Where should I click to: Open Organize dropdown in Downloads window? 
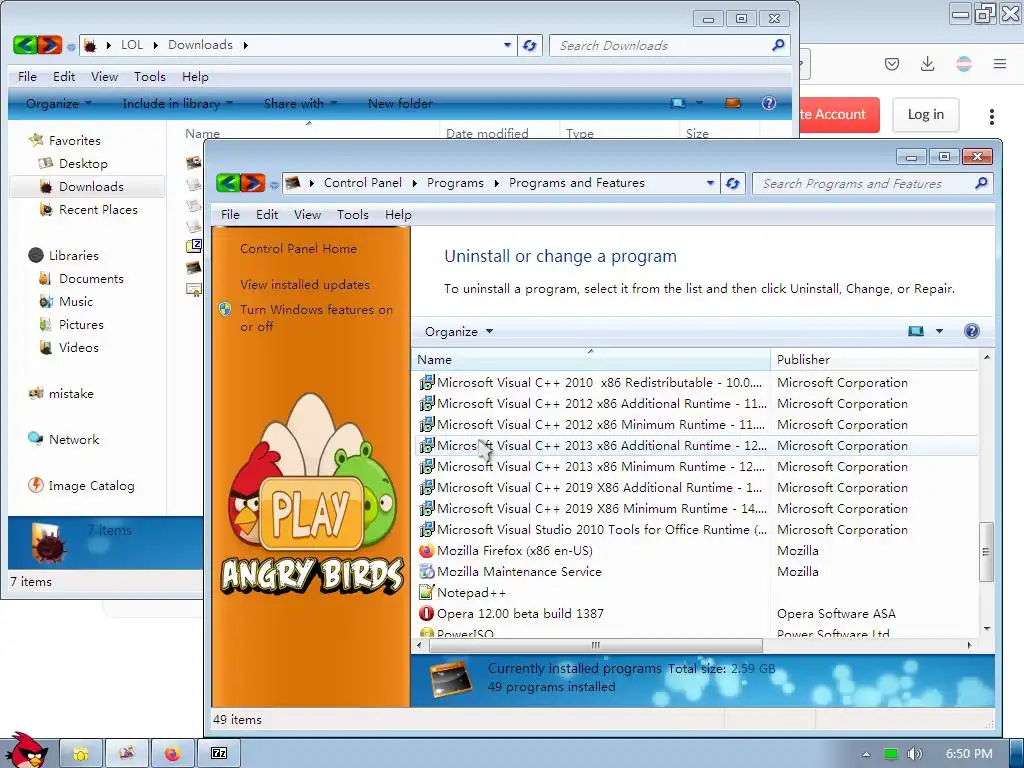(x=59, y=103)
